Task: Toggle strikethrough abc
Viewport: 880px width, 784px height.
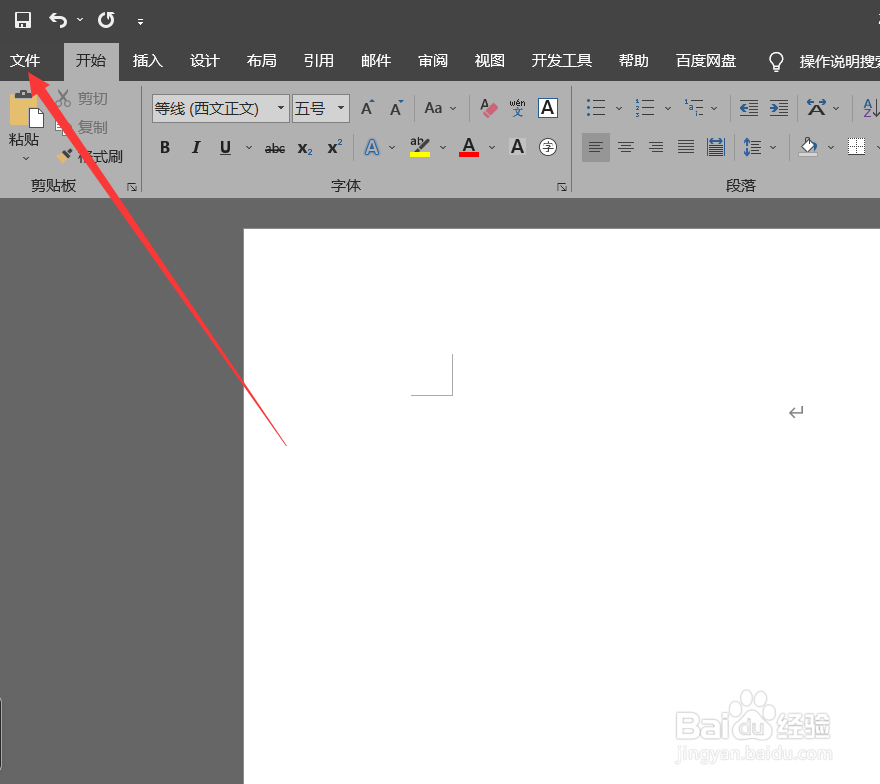Action: point(275,148)
